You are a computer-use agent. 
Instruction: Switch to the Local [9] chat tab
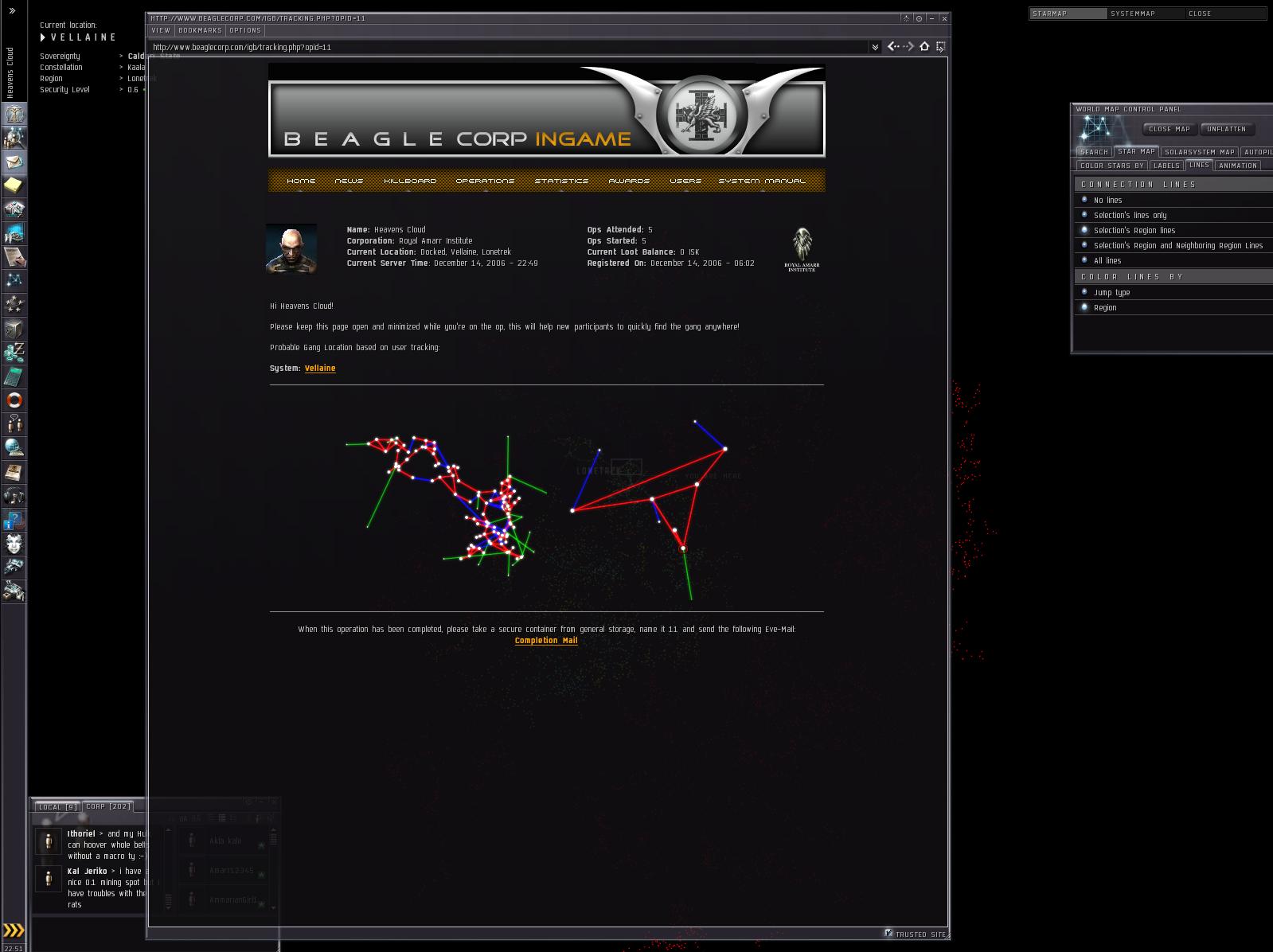[57, 807]
